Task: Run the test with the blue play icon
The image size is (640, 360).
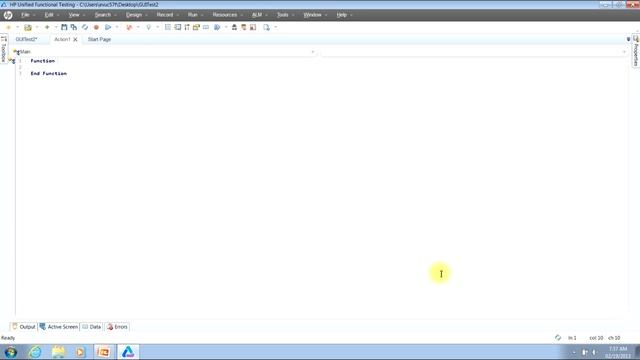Action: [x=108, y=27]
